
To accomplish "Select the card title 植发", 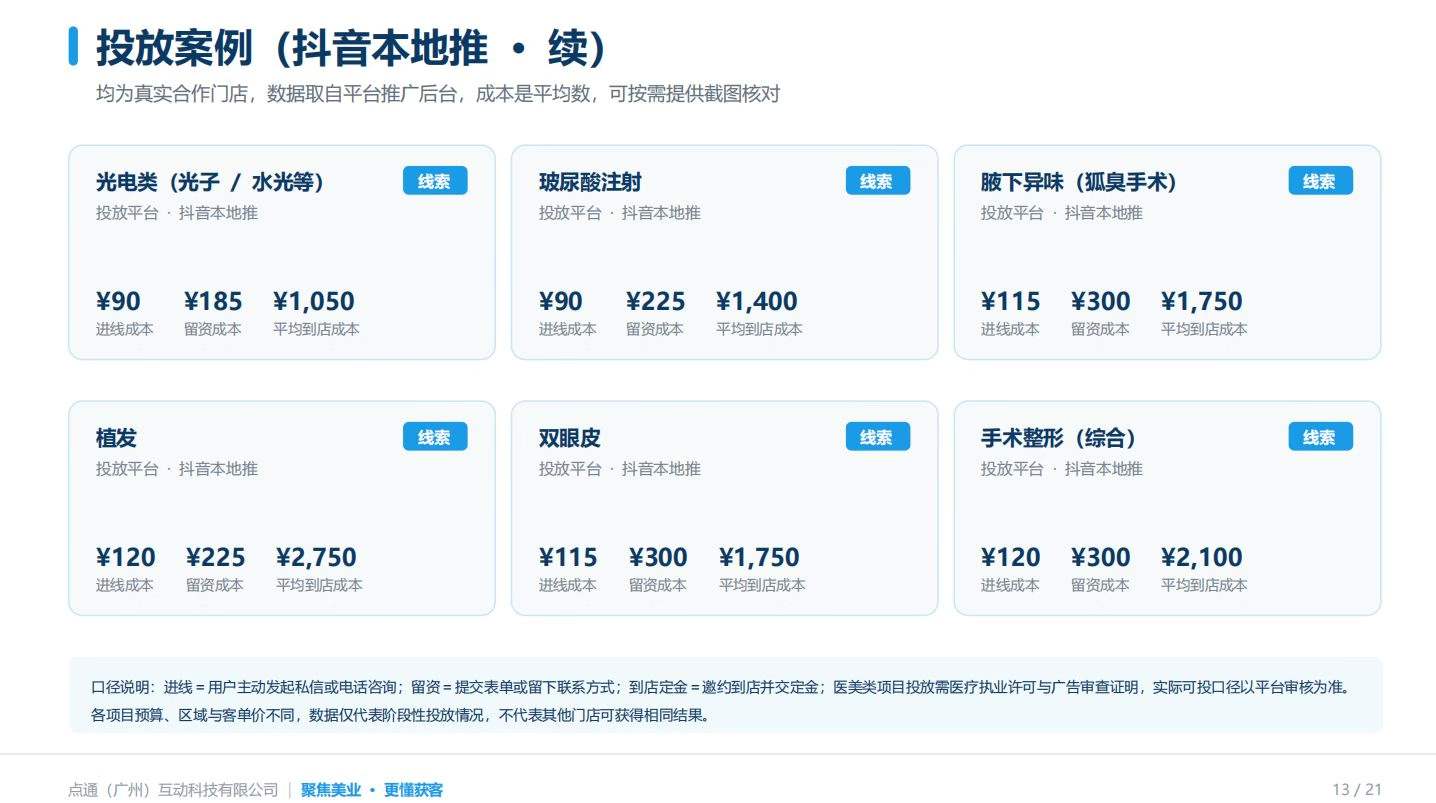I will pyautogui.click(x=116, y=438).
